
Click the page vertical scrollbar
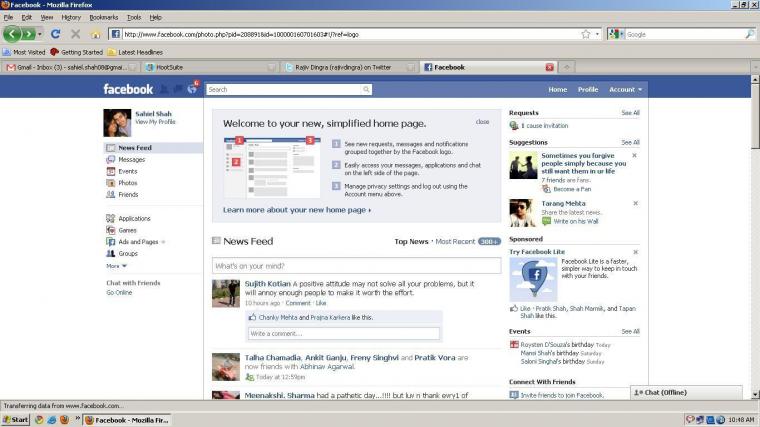[x=755, y=237]
